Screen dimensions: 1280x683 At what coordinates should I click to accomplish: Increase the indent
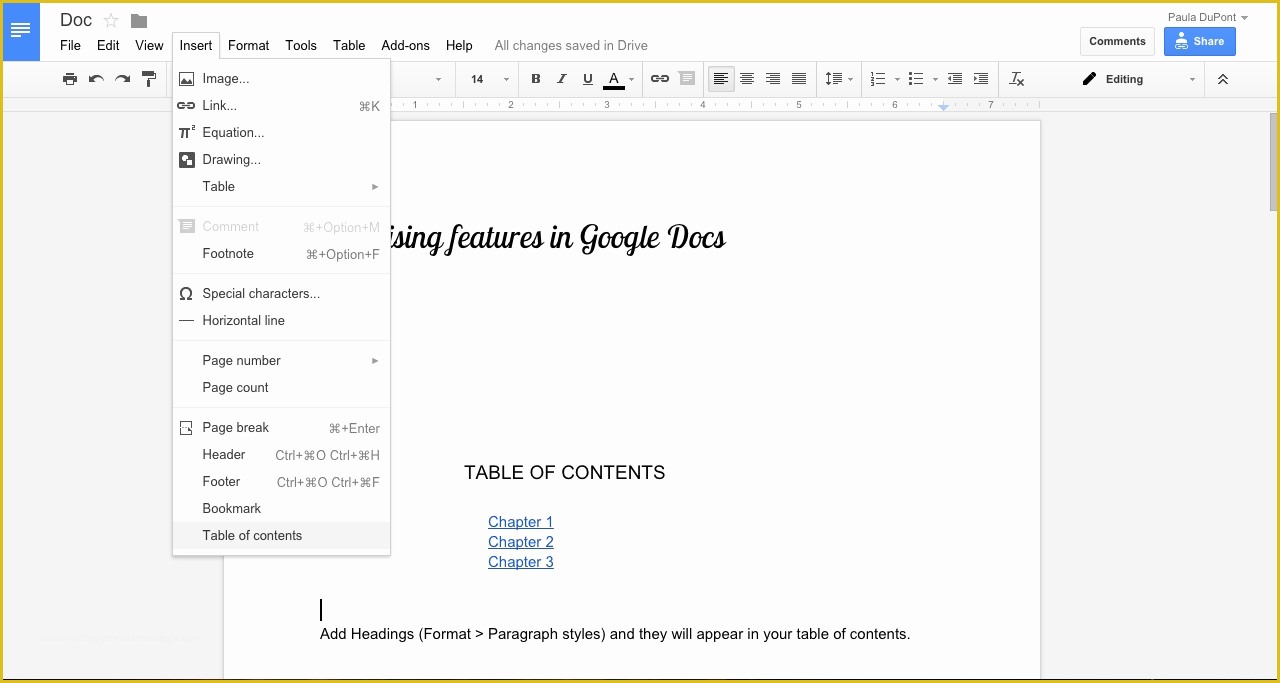981,79
